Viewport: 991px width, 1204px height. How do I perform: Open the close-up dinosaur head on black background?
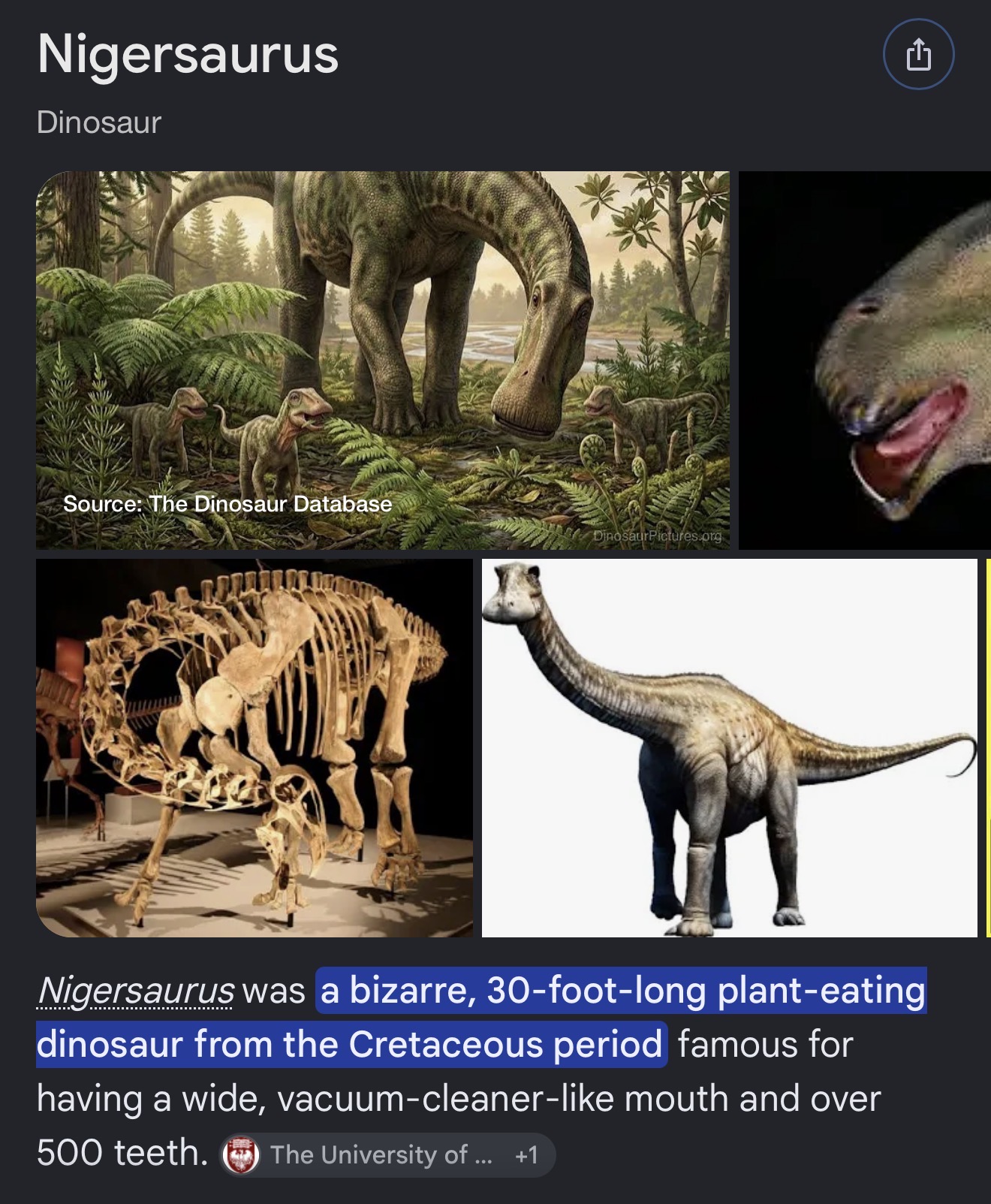point(865,361)
